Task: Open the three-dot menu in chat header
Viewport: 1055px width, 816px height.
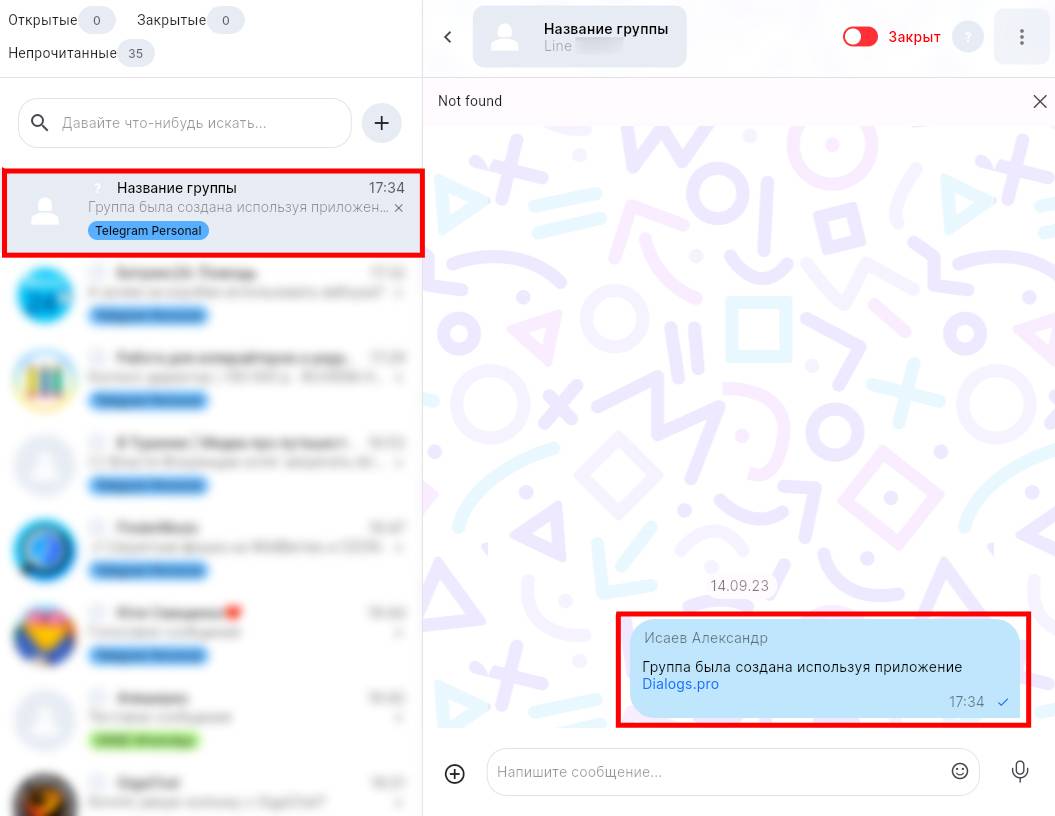Action: (x=1021, y=37)
